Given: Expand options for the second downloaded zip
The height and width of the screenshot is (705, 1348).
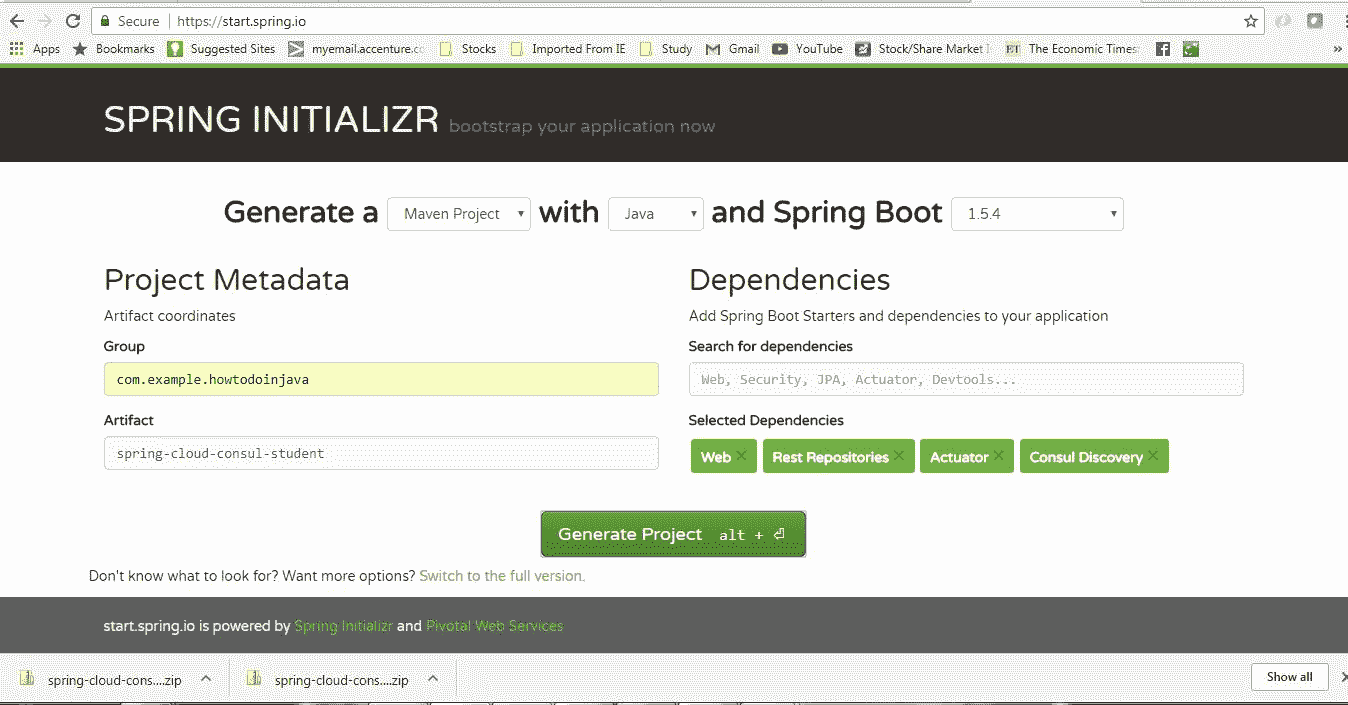Looking at the screenshot, I should (433, 678).
